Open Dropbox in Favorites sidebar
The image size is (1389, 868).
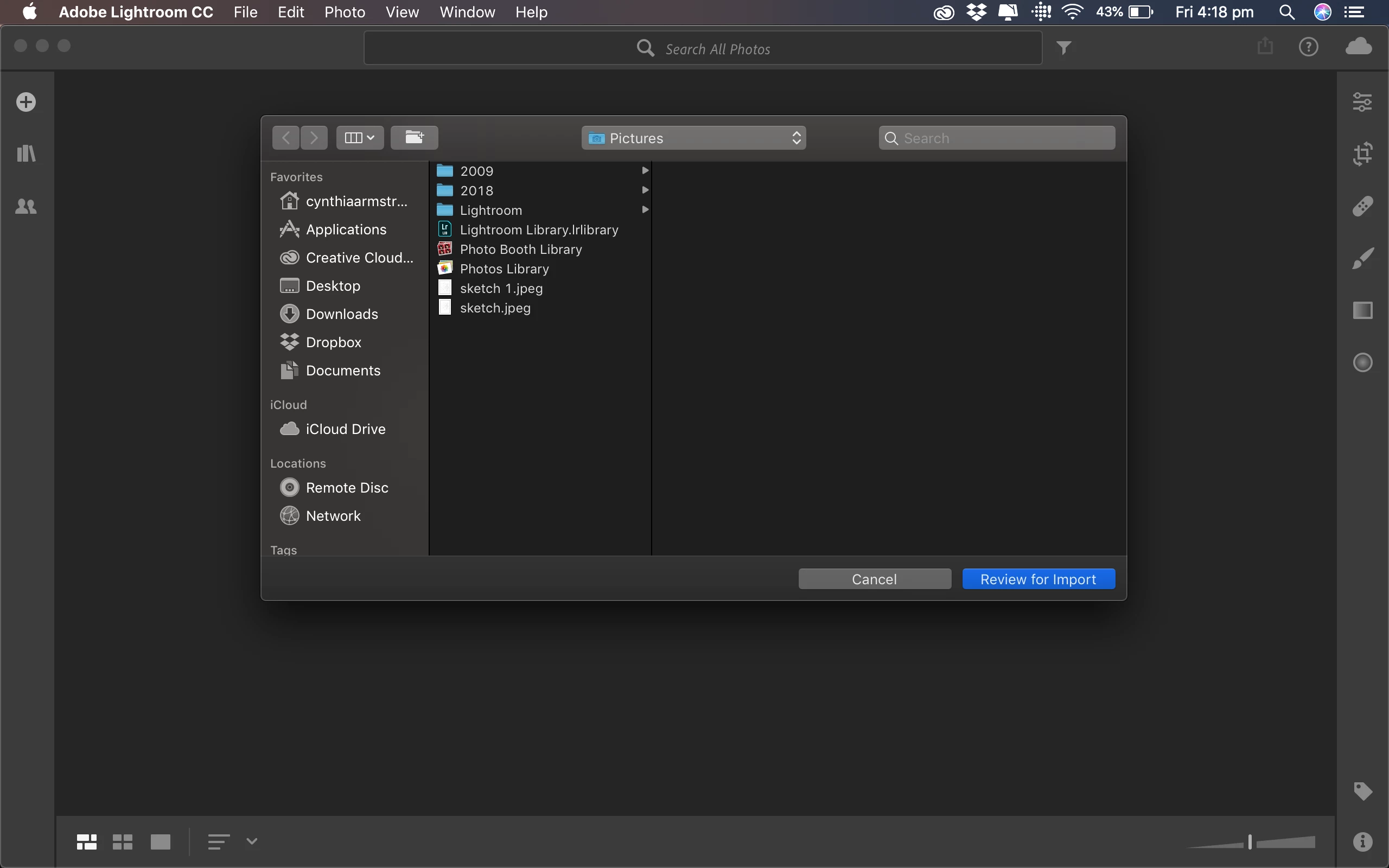(x=345, y=342)
